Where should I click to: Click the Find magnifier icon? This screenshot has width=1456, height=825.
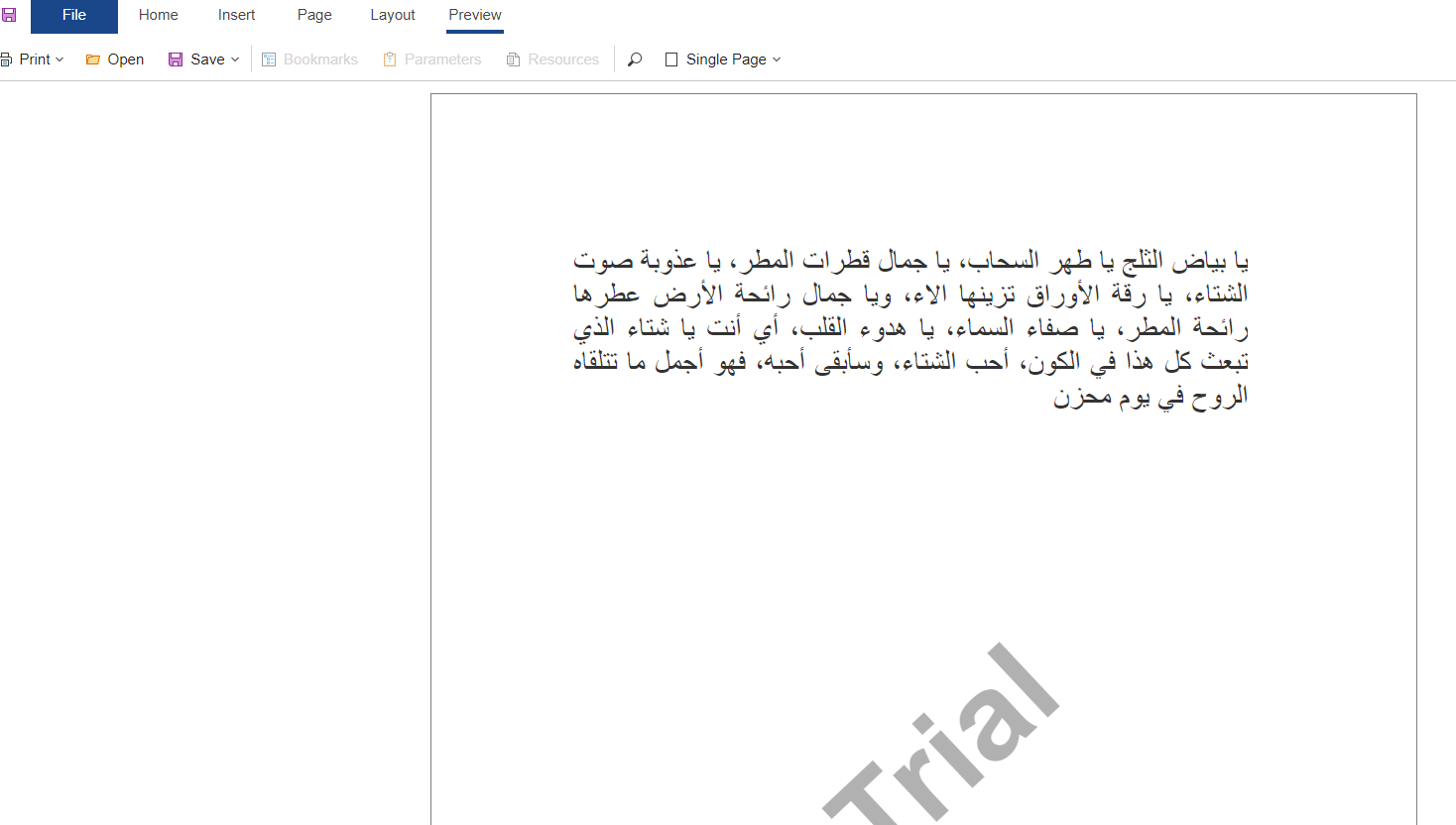[x=635, y=59]
